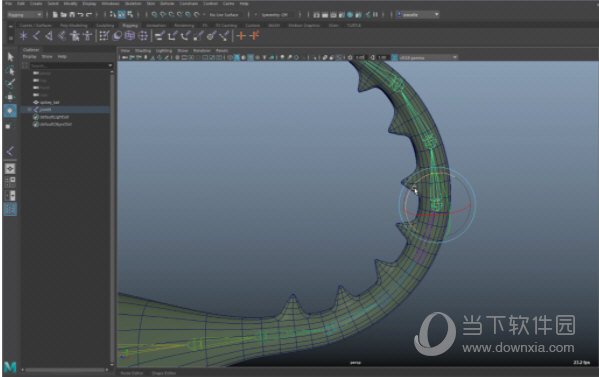Open the sRGB gamma view transform dropdown

(x=428, y=58)
